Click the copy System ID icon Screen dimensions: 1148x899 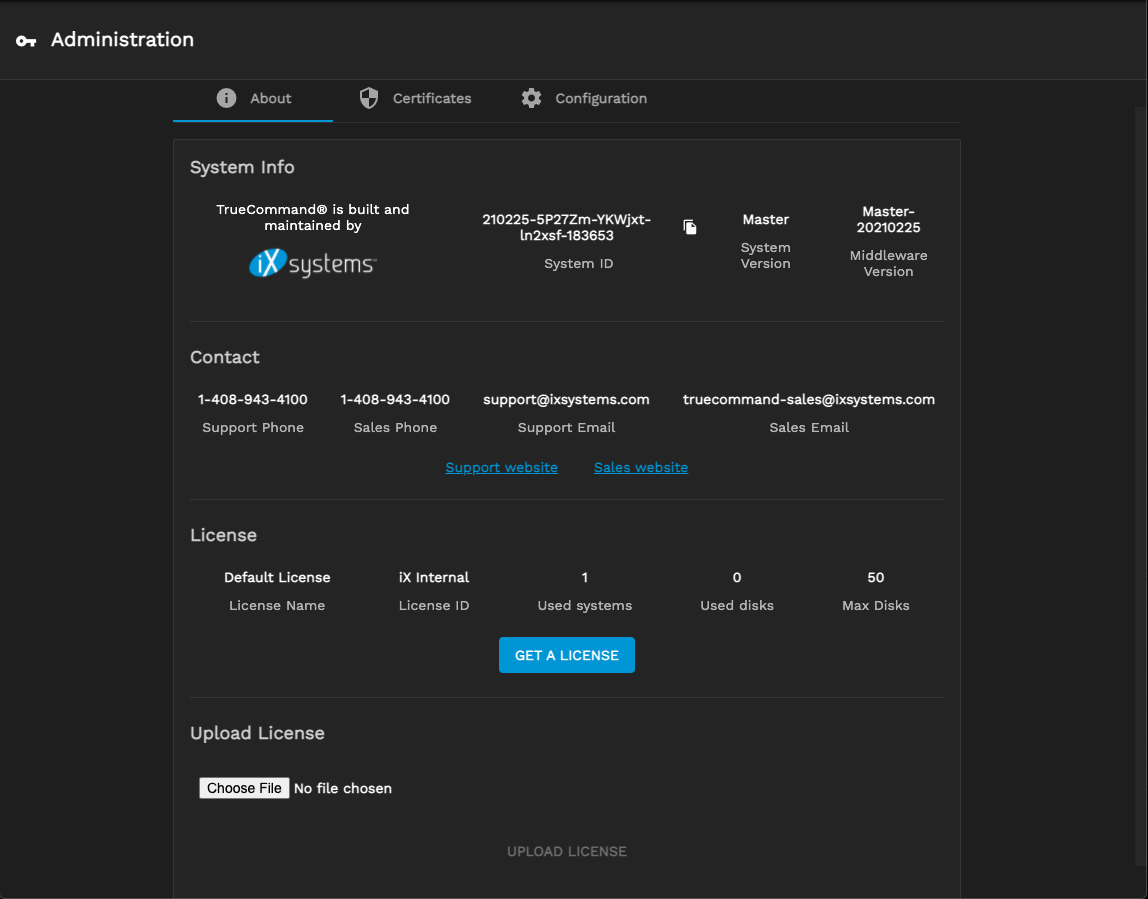click(690, 227)
